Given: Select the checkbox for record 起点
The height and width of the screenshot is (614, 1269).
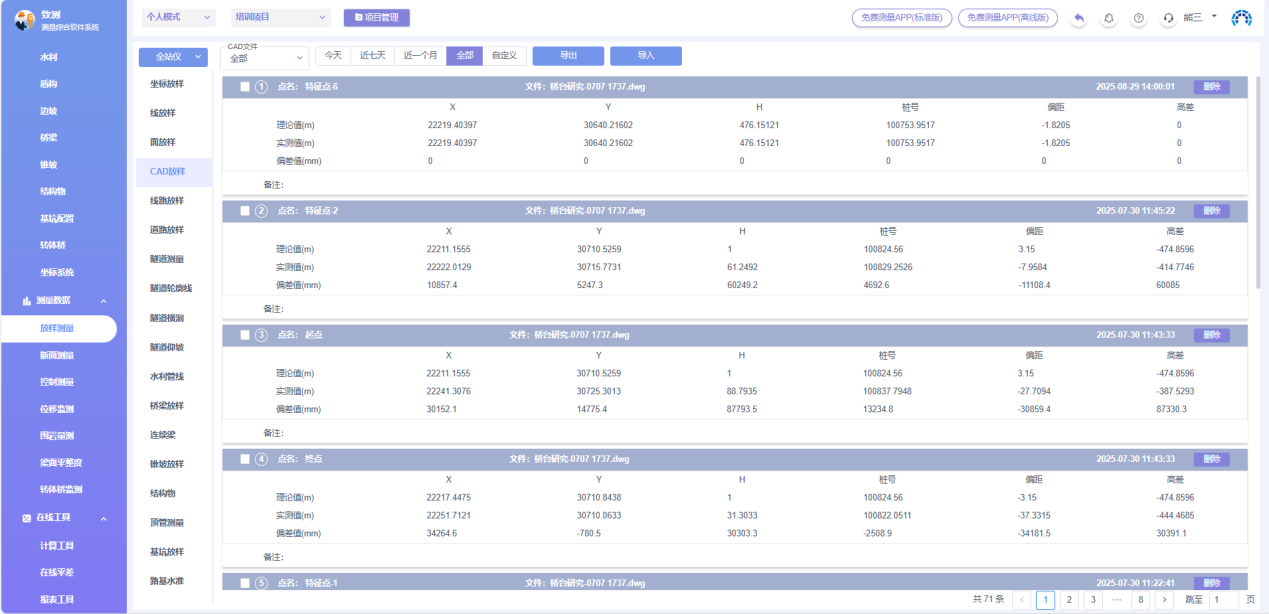Looking at the screenshot, I should tap(245, 335).
